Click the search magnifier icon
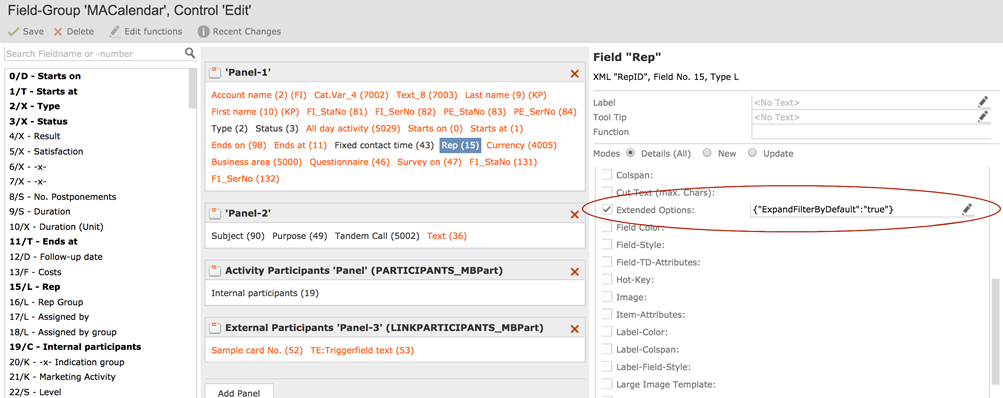The height and width of the screenshot is (398, 1003). click(189, 53)
